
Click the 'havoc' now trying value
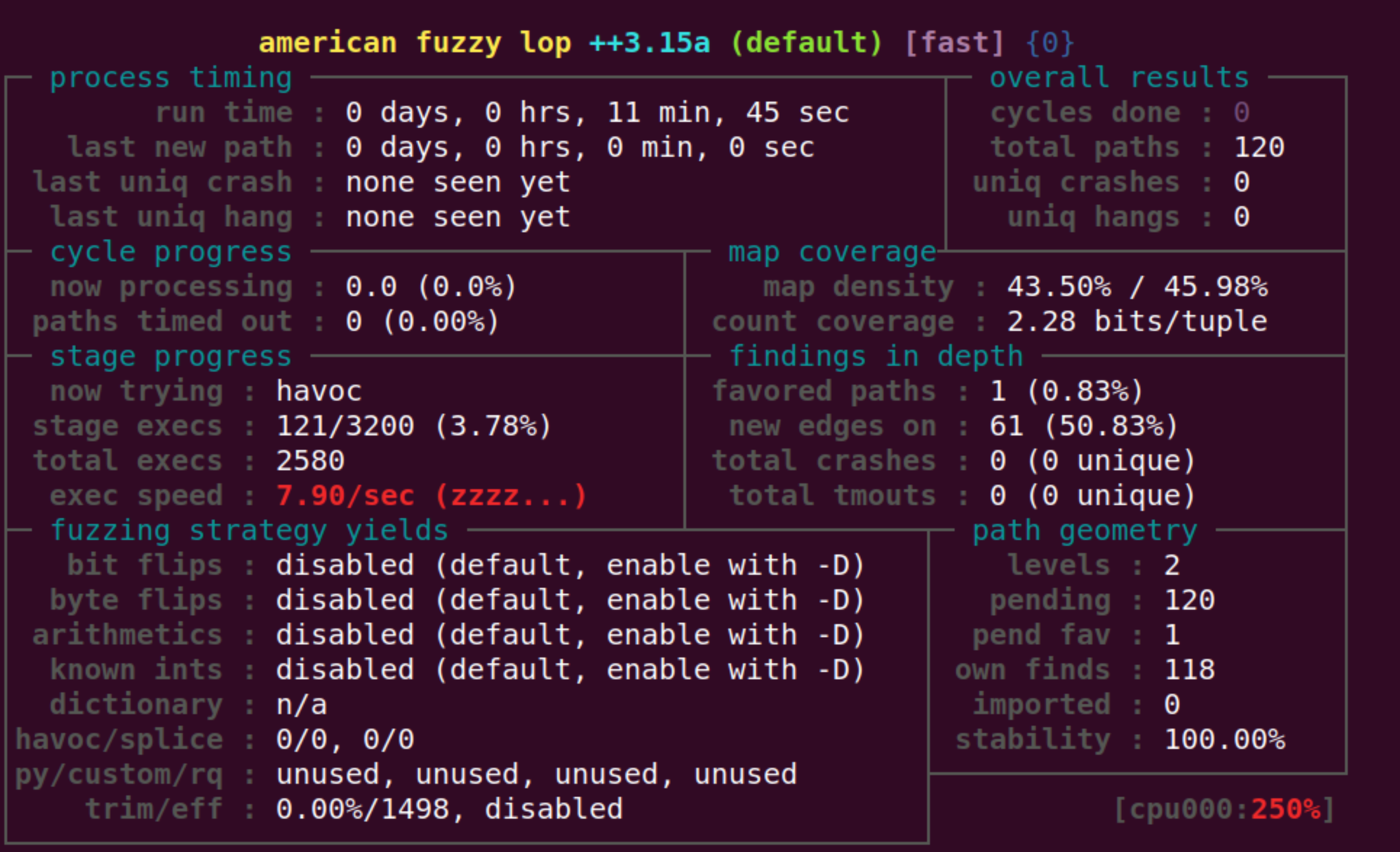[318, 392]
